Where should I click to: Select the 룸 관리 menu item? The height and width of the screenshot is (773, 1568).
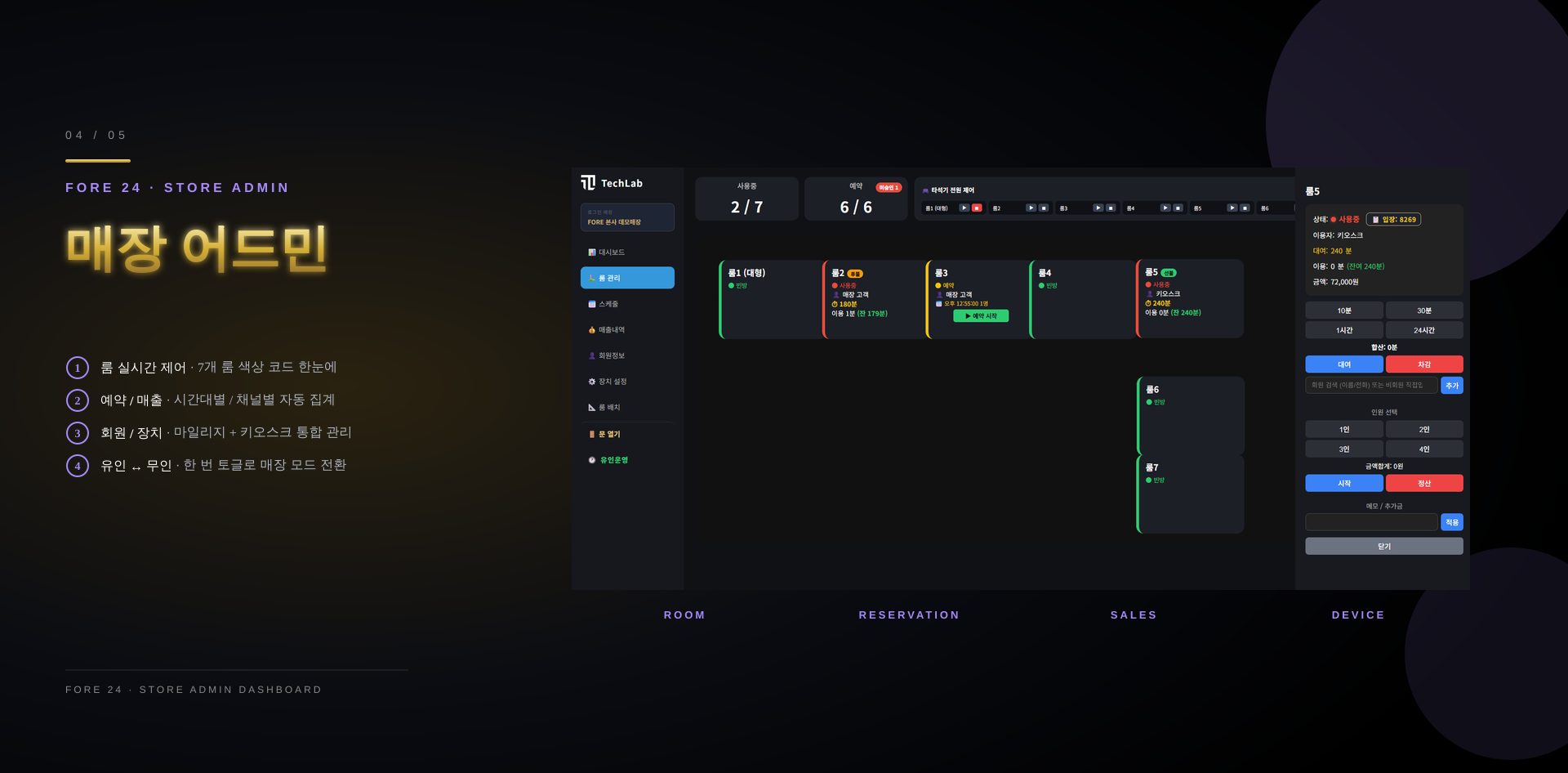[627, 278]
